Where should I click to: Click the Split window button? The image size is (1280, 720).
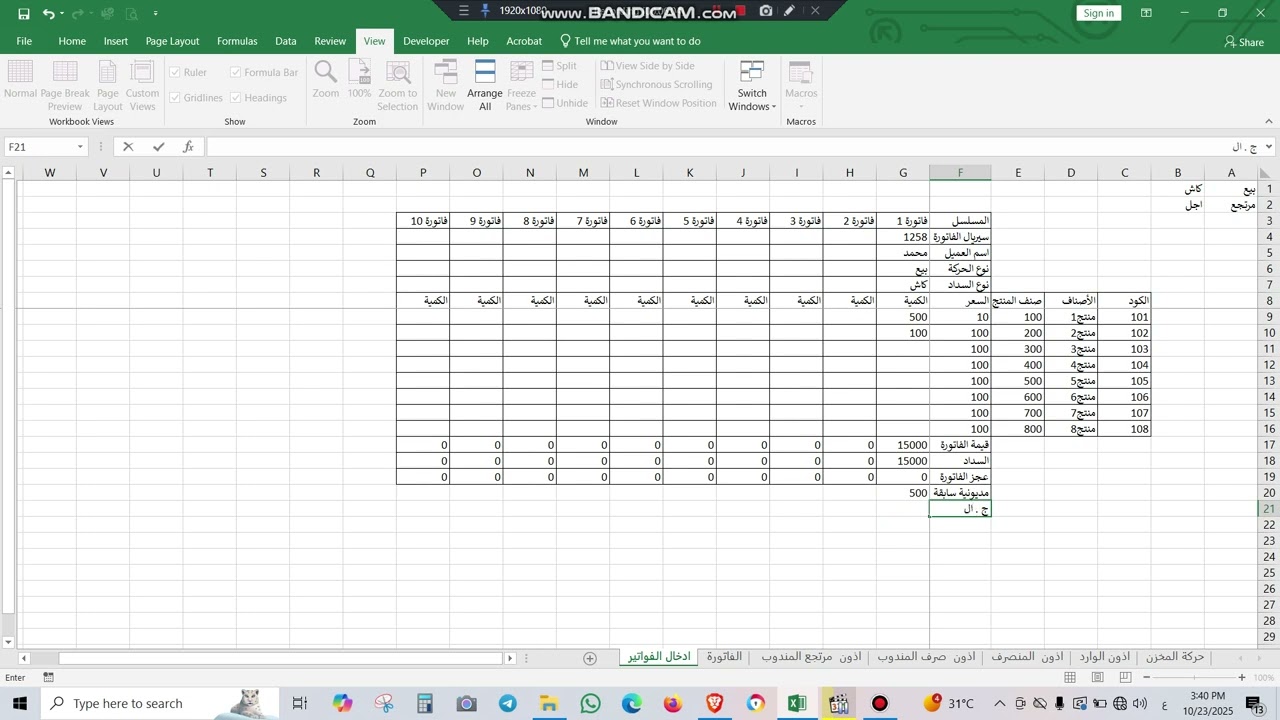tap(558, 66)
